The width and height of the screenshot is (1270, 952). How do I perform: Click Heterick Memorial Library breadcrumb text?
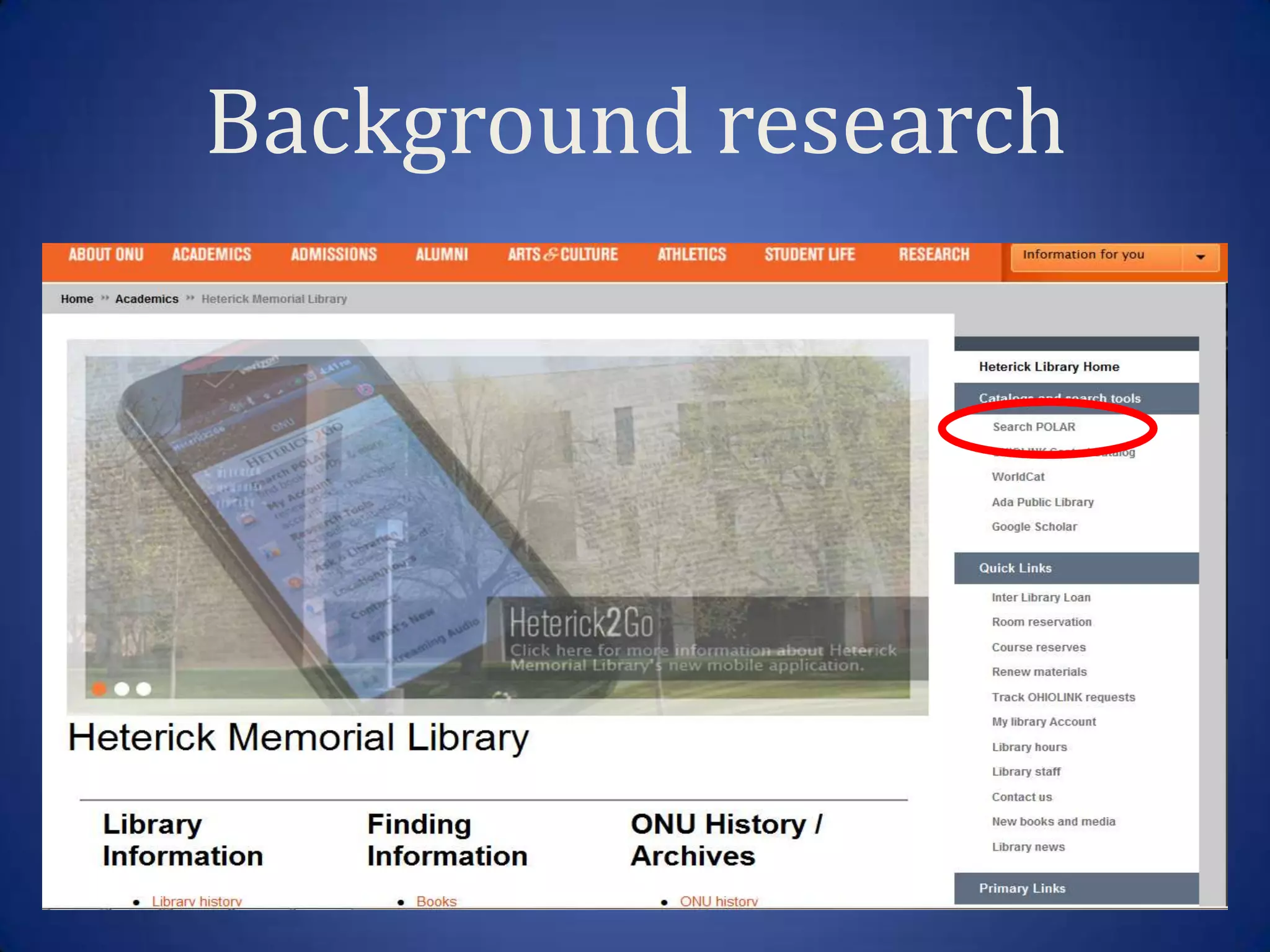pyautogui.click(x=274, y=299)
